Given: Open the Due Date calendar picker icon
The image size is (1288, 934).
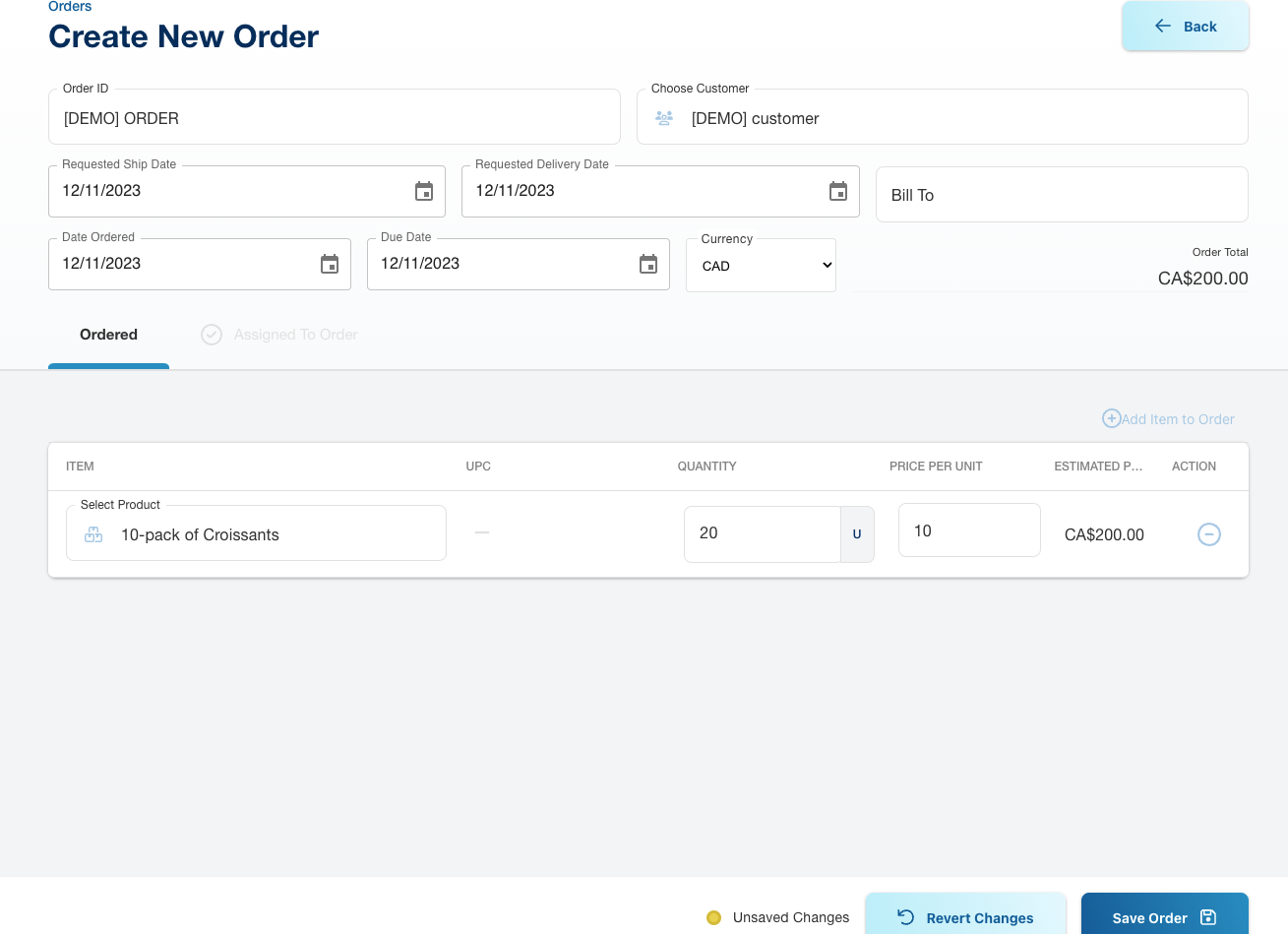Looking at the screenshot, I should tap(648, 264).
